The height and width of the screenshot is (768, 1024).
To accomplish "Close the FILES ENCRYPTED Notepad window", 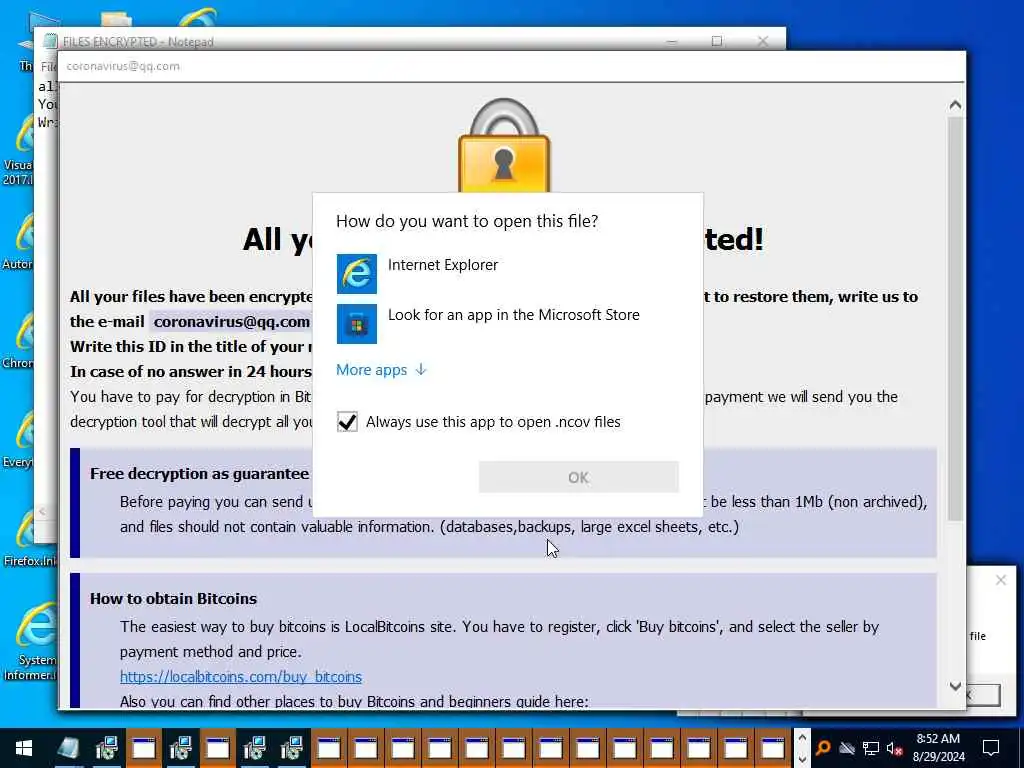I will (x=762, y=41).
